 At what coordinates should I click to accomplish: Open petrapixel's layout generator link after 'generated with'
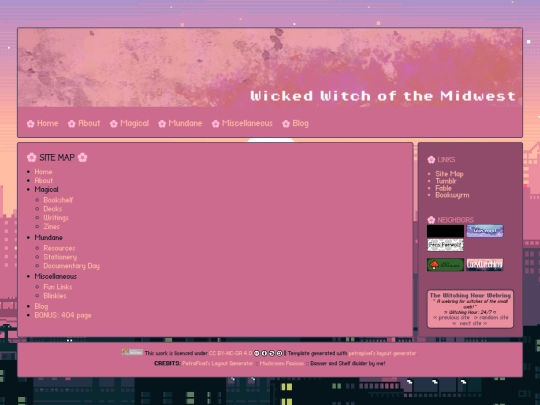click(x=382, y=353)
